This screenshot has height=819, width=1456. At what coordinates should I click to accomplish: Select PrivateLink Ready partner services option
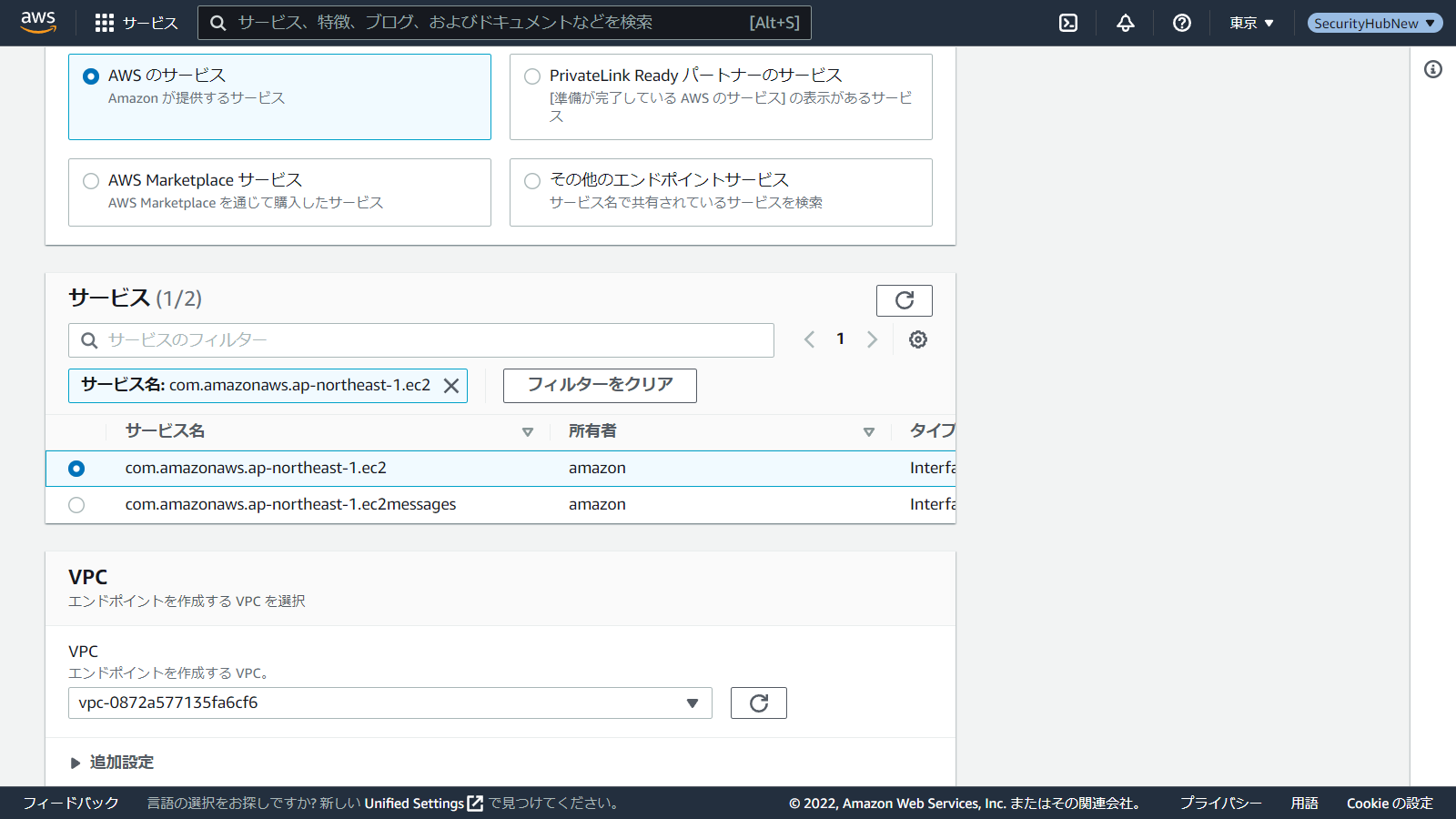click(532, 76)
